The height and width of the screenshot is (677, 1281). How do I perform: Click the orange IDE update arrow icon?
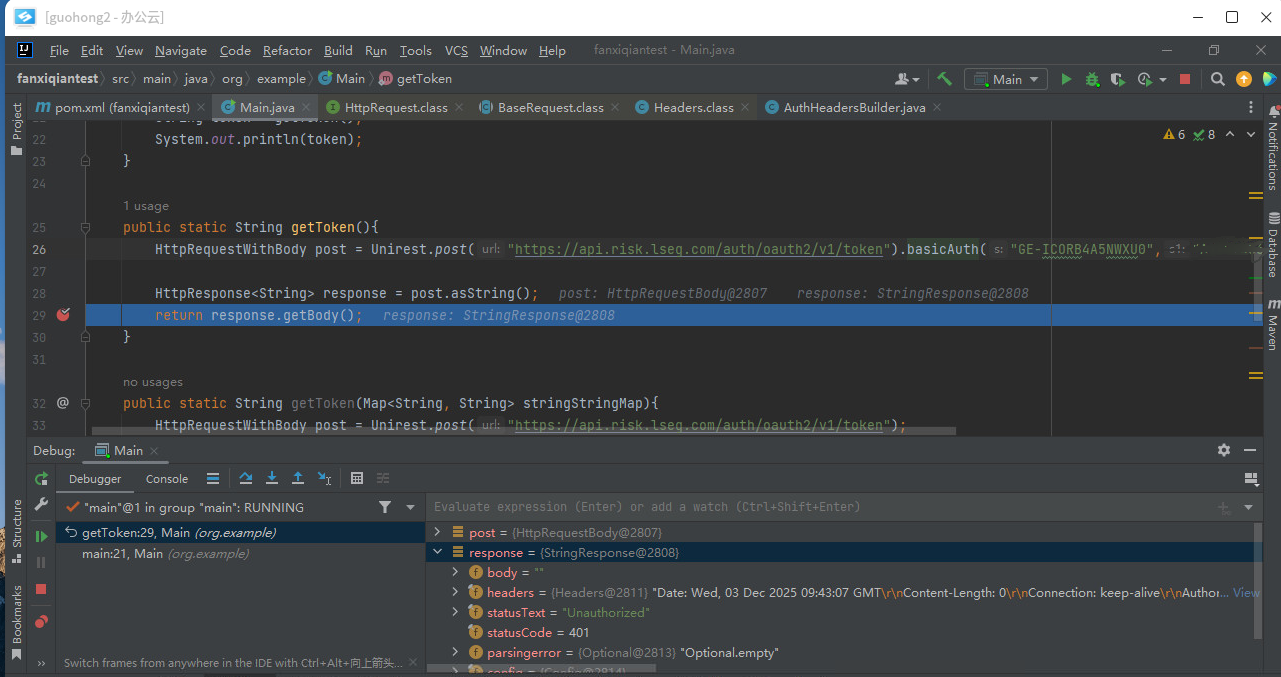tap(1243, 79)
